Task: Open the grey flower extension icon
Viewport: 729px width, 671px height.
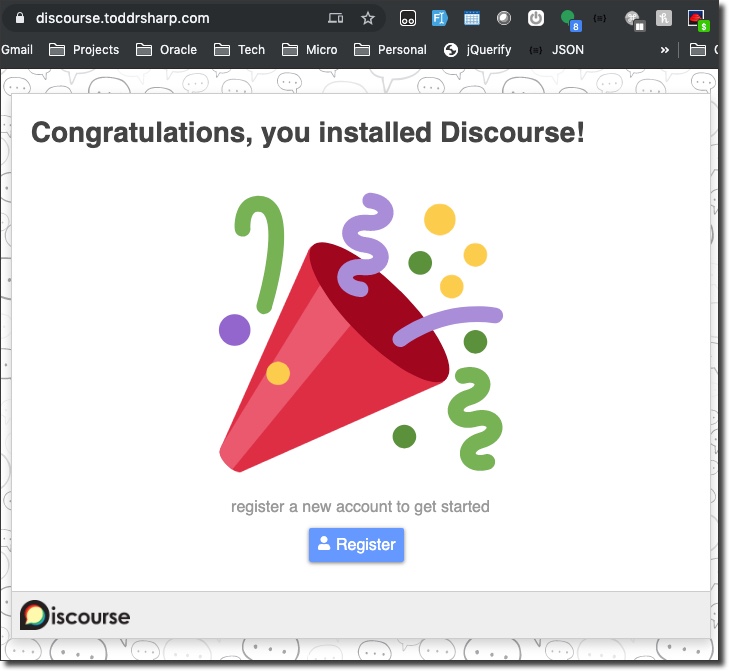Action: click(x=635, y=20)
